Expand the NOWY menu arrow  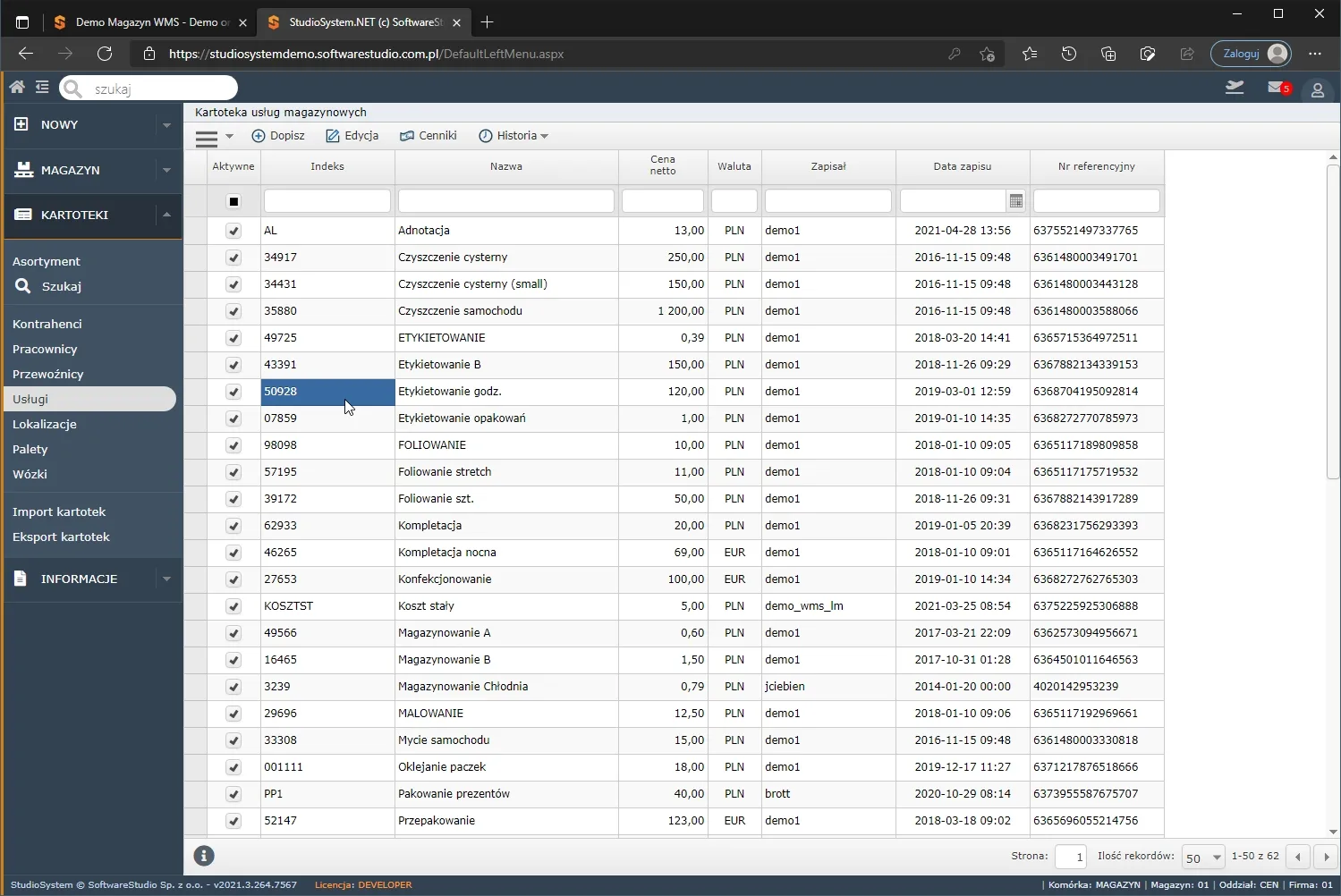166,125
